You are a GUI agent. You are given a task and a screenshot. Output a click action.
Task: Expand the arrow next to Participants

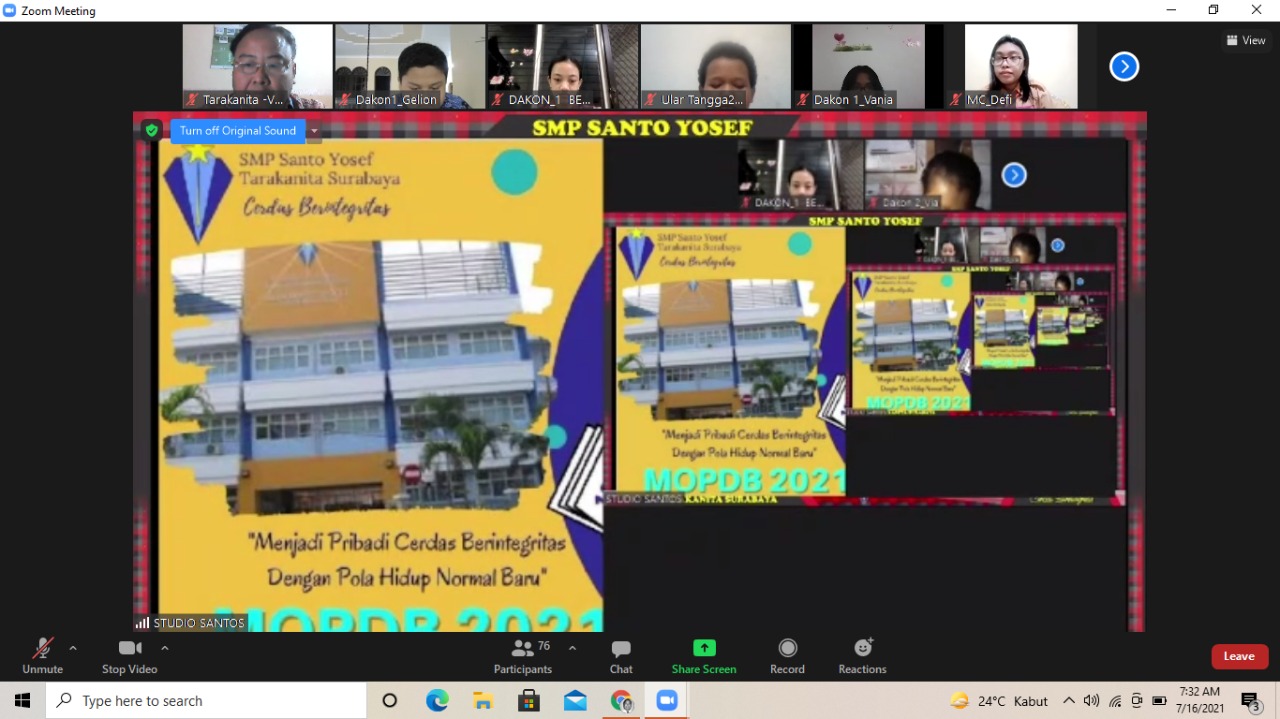pos(572,648)
